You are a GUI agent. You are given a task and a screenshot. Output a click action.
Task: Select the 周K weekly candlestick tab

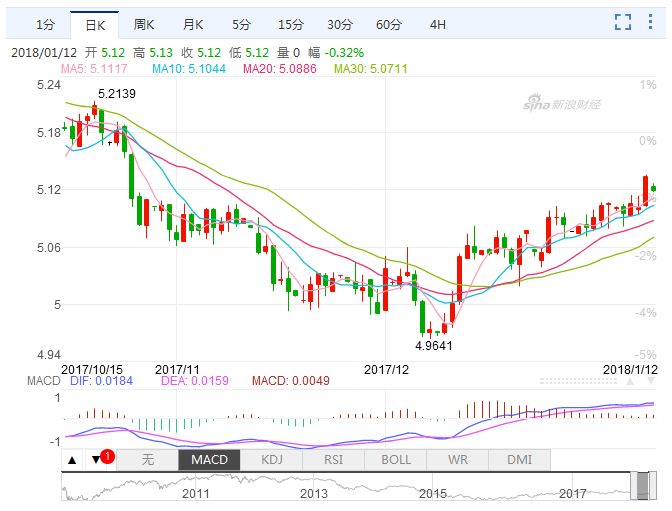[x=144, y=24]
